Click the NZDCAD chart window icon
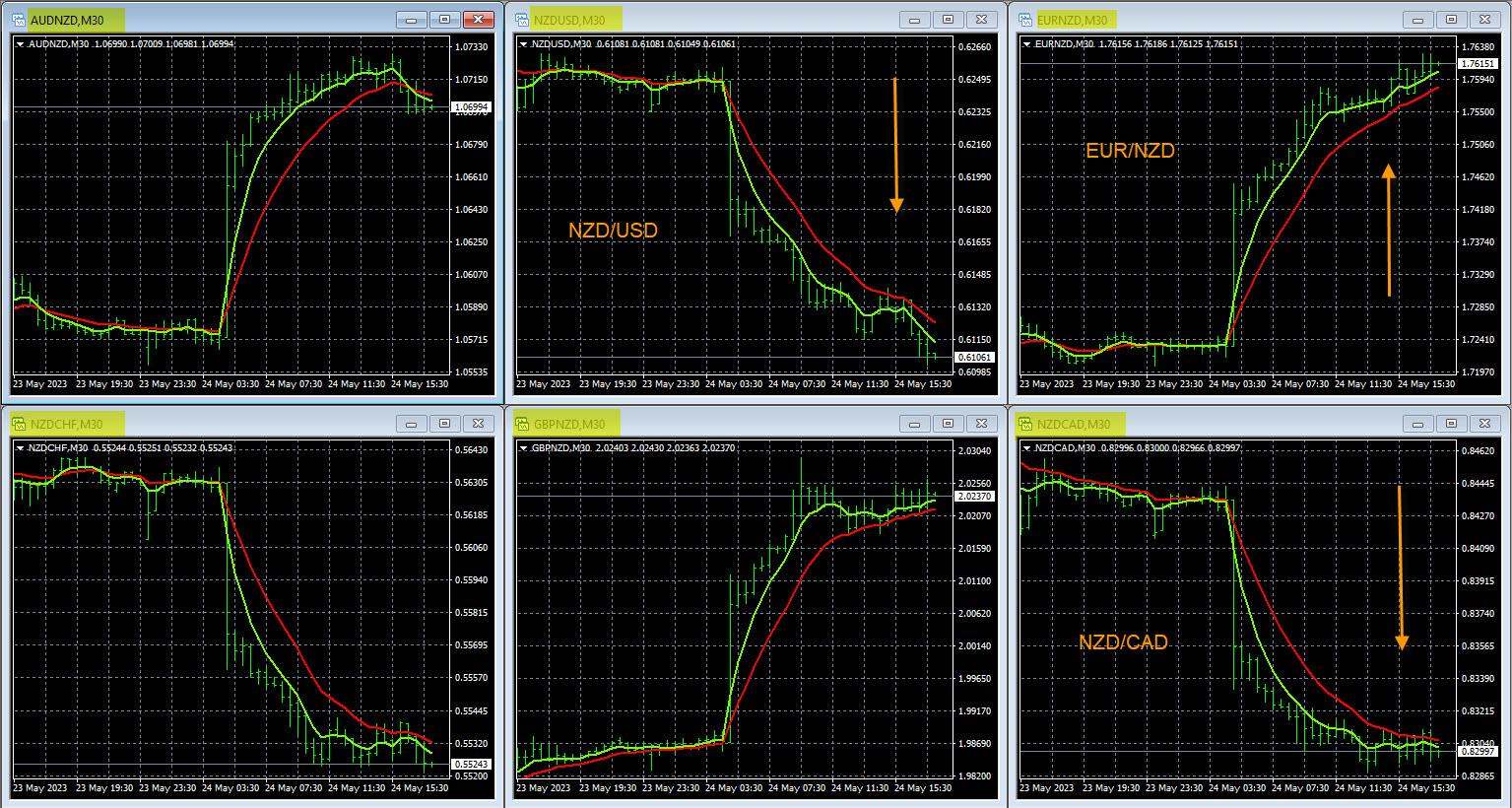The height and width of the screenshot is (808, 1512). coord(1025,424)
